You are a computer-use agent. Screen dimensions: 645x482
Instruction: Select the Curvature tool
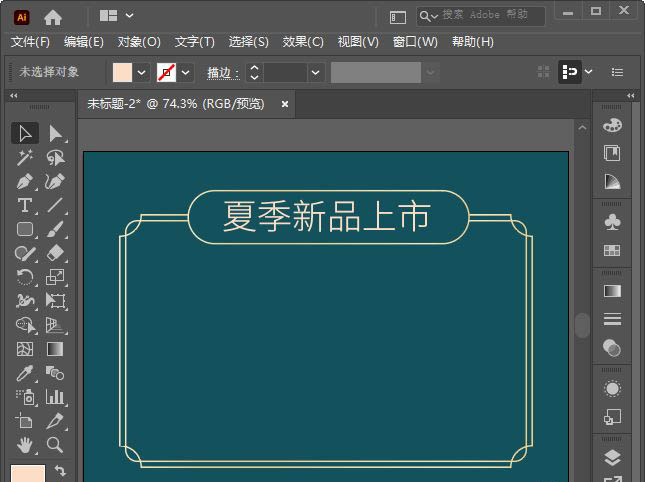click(x=56, y=181)
